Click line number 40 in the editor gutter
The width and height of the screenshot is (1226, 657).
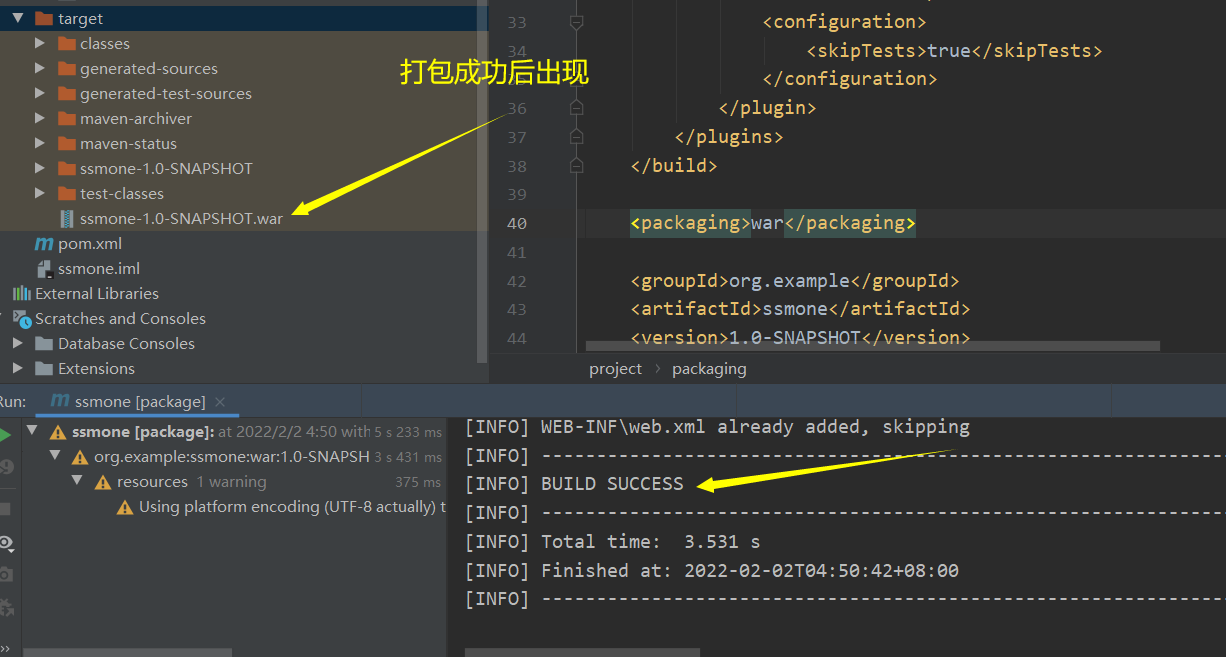point(517,223)
